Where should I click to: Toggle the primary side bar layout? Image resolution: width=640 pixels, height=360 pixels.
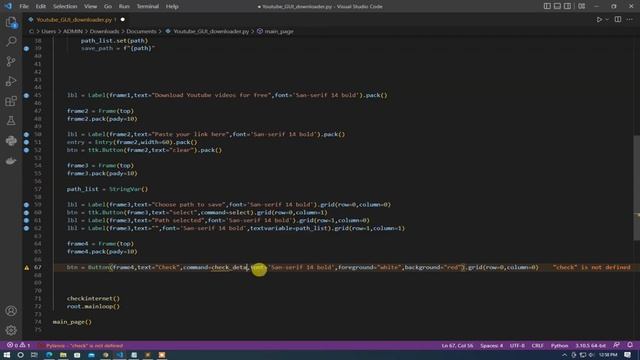547,6
